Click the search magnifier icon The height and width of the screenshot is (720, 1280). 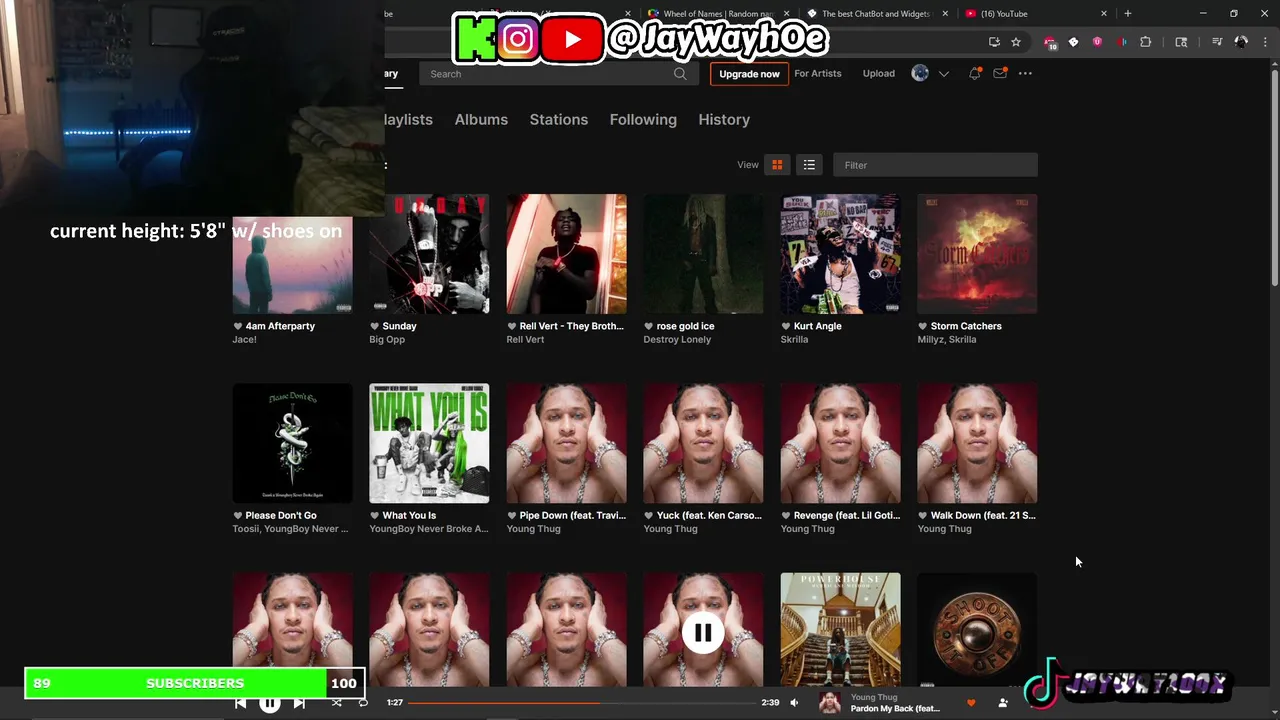(680, 74)
